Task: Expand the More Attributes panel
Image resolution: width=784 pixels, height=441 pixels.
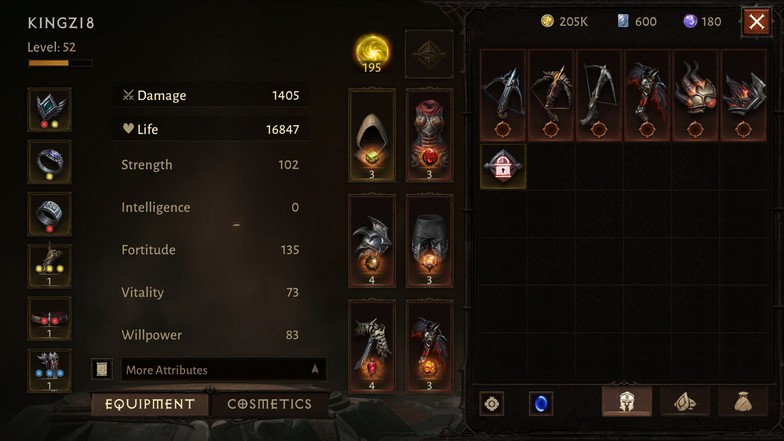Action: [224, 370]
